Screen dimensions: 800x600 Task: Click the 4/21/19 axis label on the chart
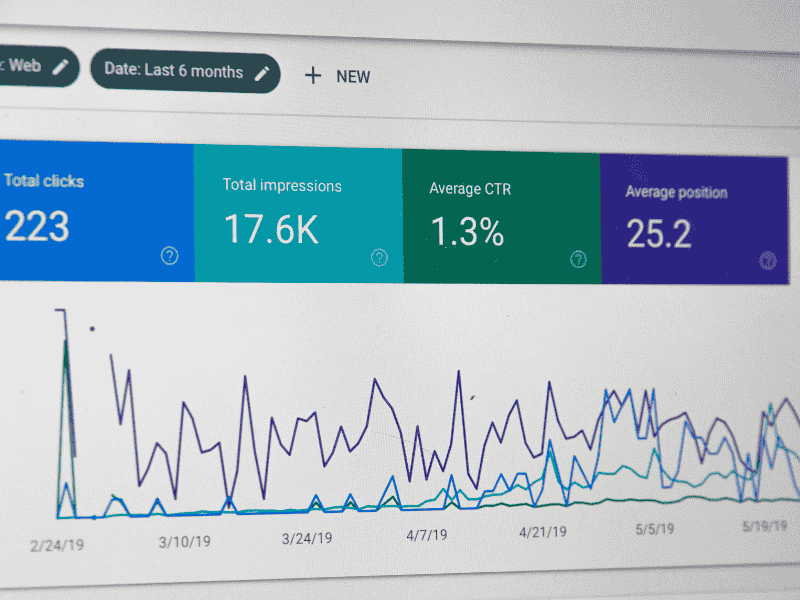point(541,530)
